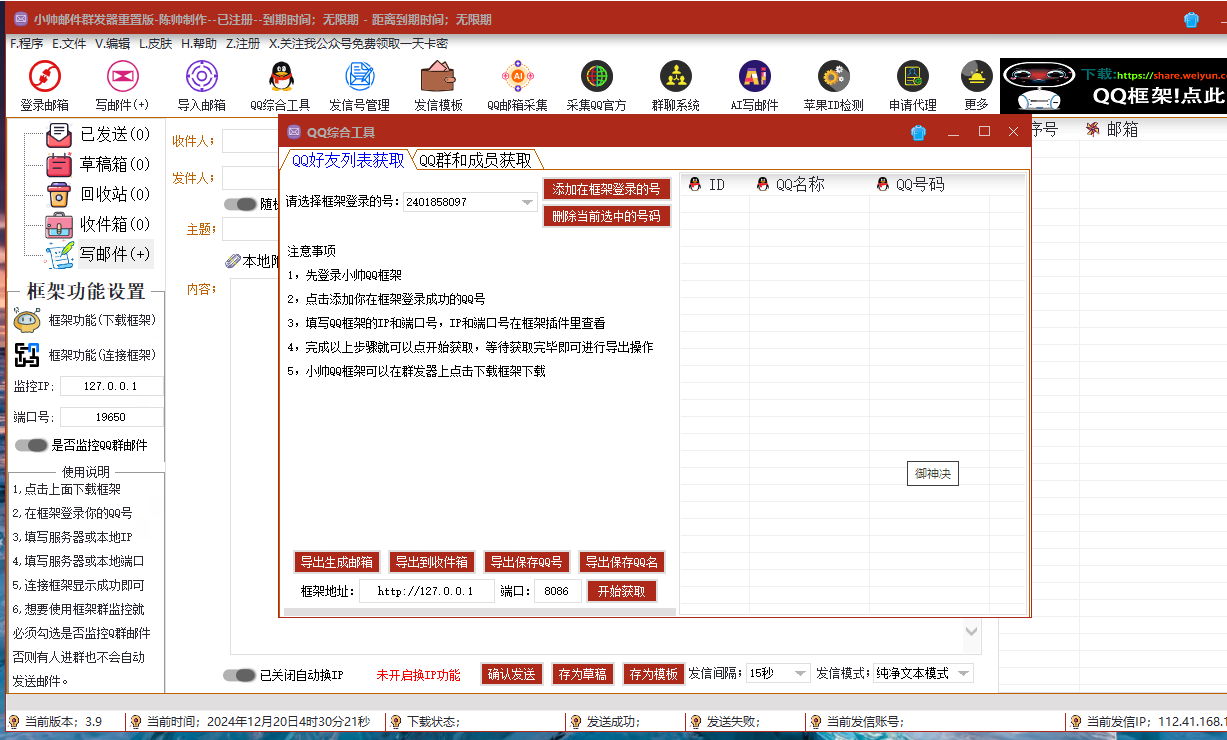The height and width of the screenshot is (740, 1227).
Task: Open the QQ综合工具 penguin icon
Action: coord(280,78)
